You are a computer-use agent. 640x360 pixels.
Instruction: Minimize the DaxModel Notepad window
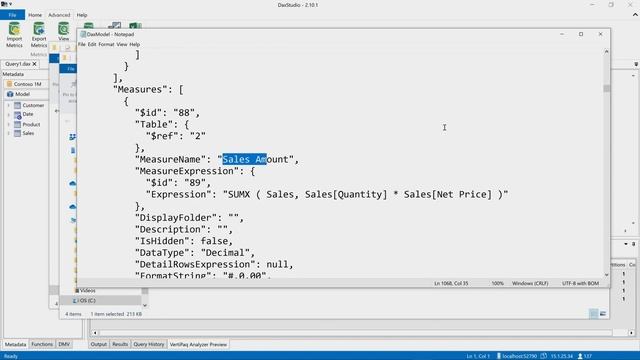(562, 34)
